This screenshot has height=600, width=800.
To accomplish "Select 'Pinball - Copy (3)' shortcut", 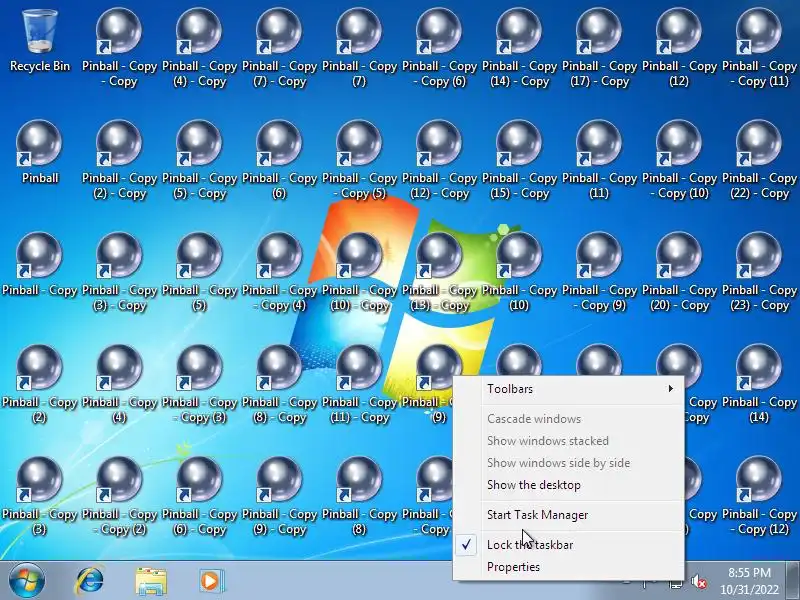I will pos(40,496).
